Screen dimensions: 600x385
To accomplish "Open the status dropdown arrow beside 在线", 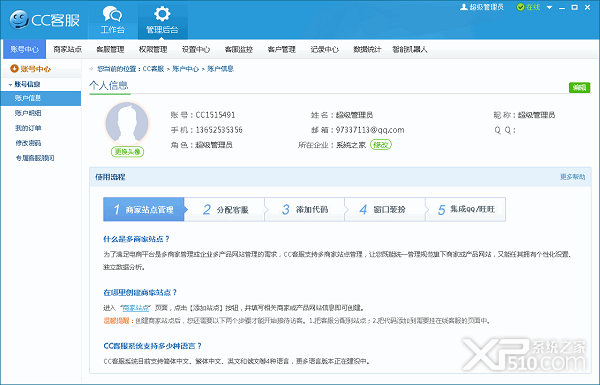I will [549, 7].
